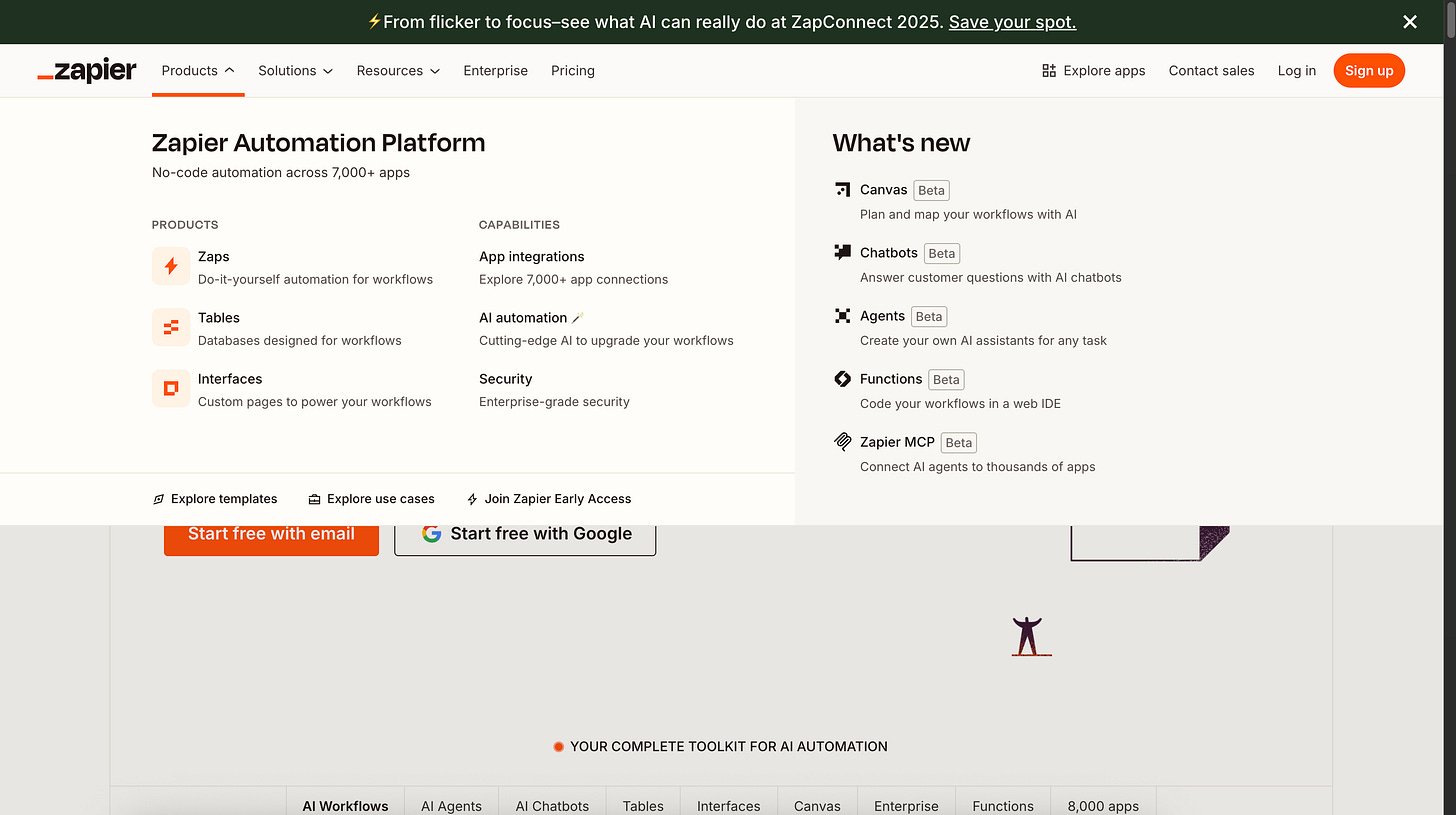Click 'Create your own AI assistants' description

(983, 341)
